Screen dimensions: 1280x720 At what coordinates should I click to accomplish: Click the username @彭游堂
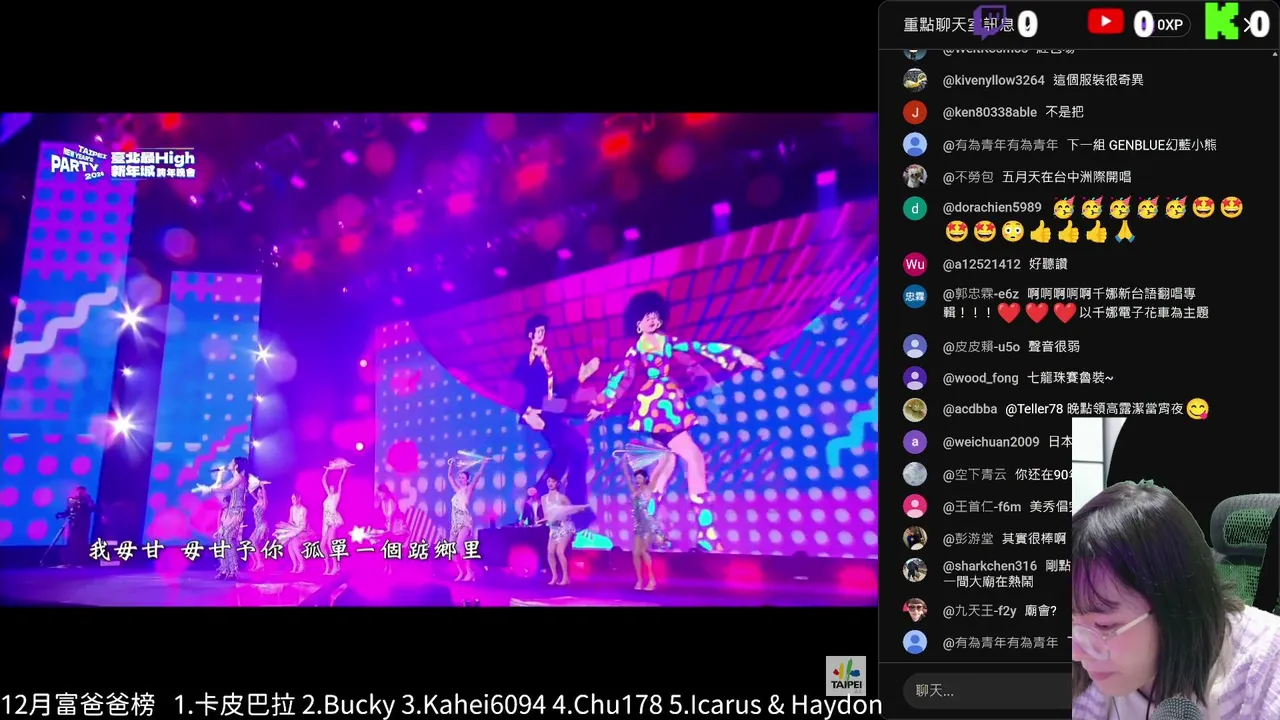click(968, 538)
